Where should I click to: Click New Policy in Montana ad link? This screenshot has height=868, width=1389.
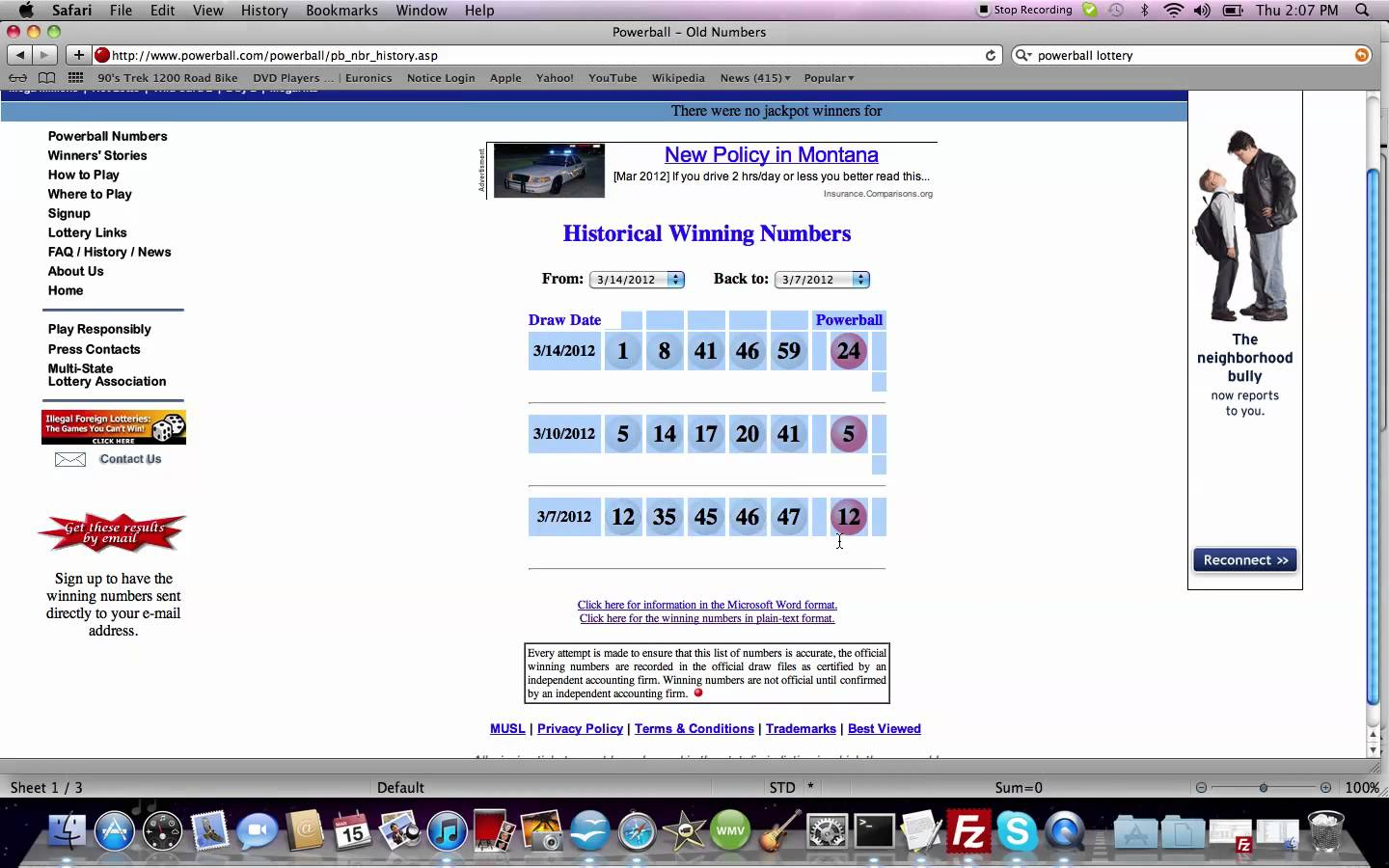coord(772,154)
